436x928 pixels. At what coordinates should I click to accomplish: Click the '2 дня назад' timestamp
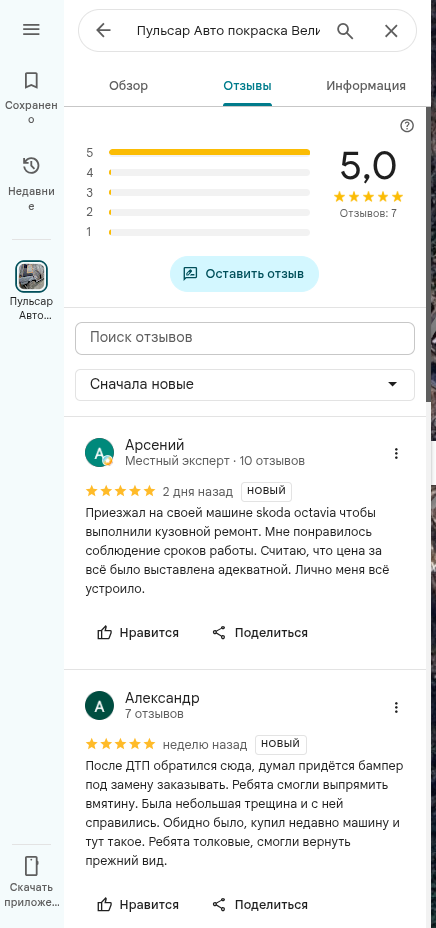pyautogui.click(x=198, y=492)
